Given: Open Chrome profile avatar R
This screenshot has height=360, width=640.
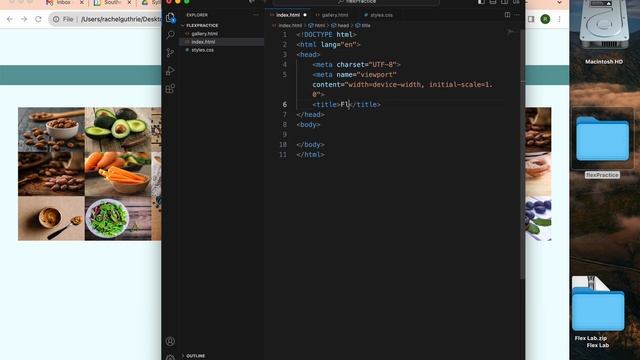Looking at the screenshot, I should tap(545, 19).
